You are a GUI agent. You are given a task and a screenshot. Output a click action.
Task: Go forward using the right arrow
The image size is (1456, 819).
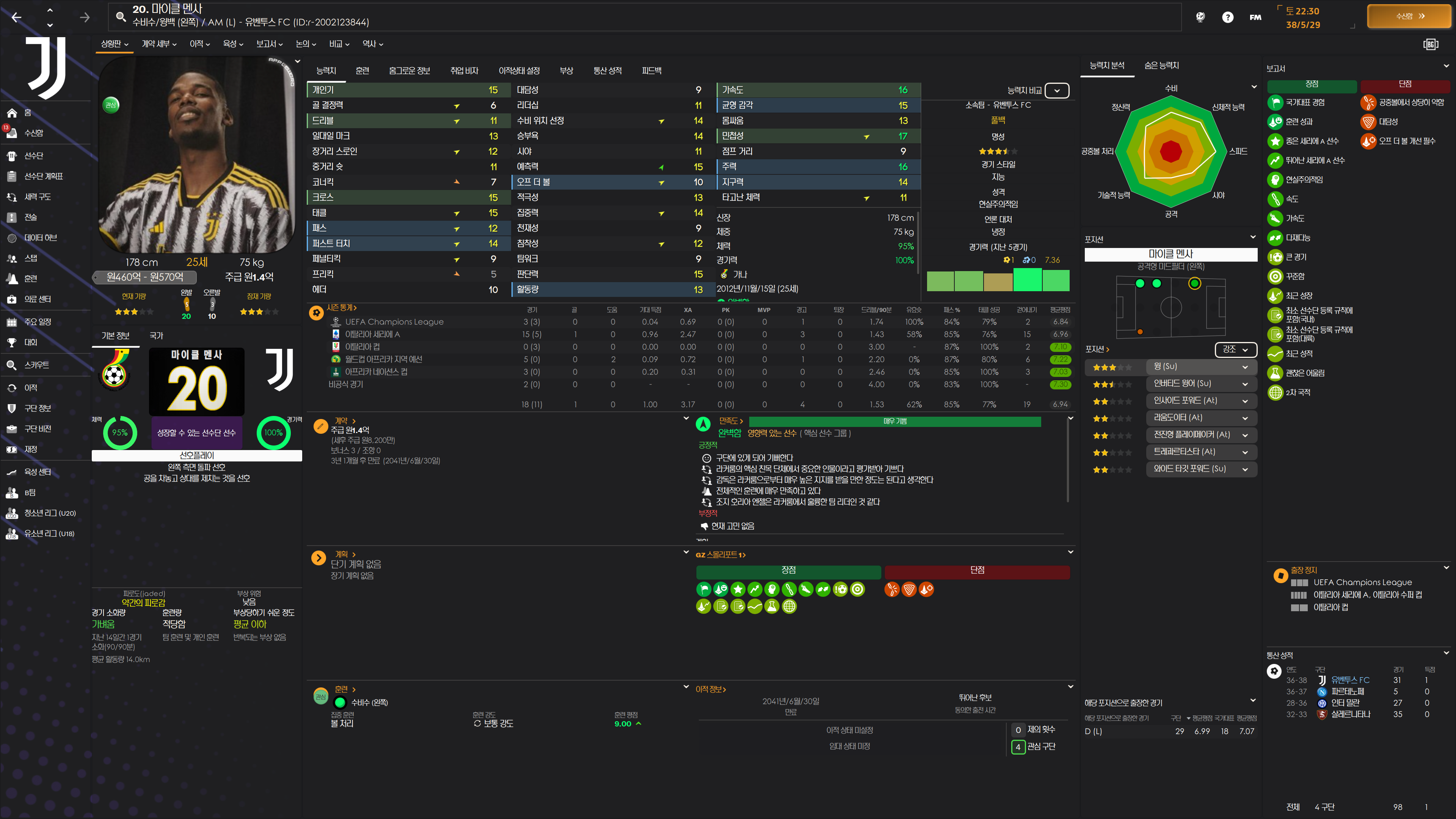(85, 17)
